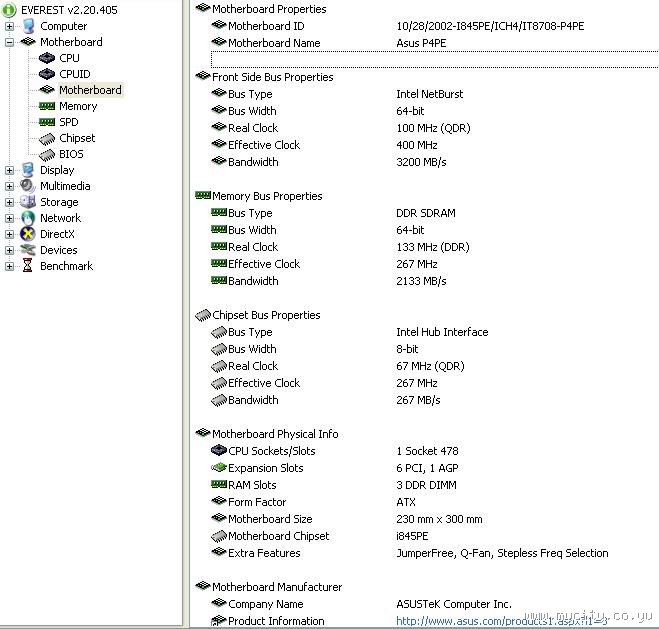The image size is (659, 629).
Task: Click the DirectX yellow X icon
Action: coord(28,234)
